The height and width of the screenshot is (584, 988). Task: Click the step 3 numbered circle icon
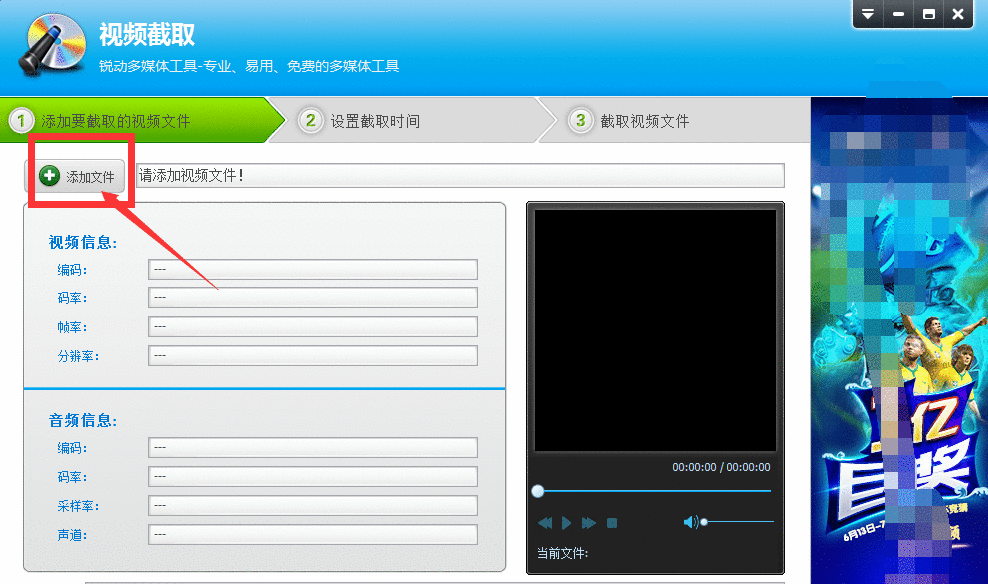pyautogui.click(x=580, y=119)
